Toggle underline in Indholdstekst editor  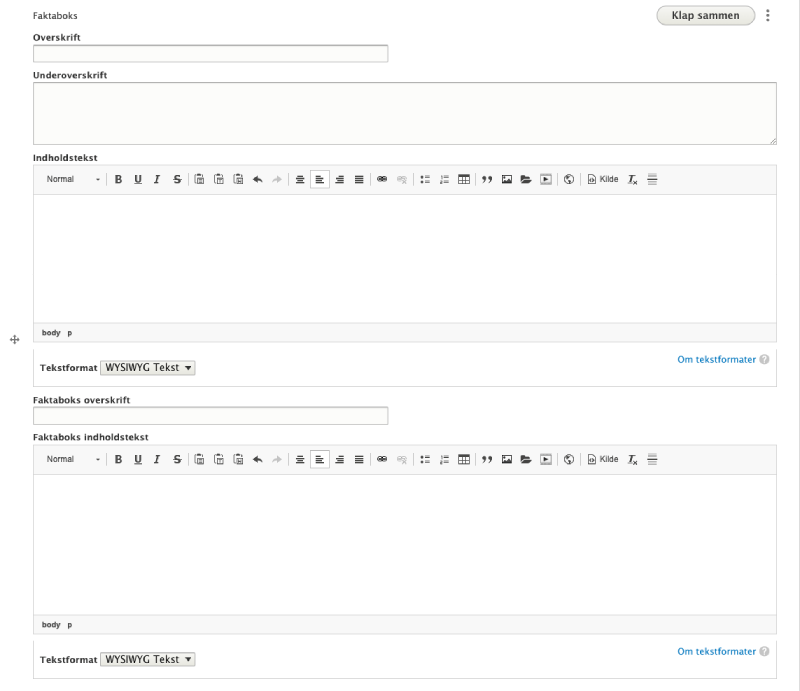(x=138, y=180)
